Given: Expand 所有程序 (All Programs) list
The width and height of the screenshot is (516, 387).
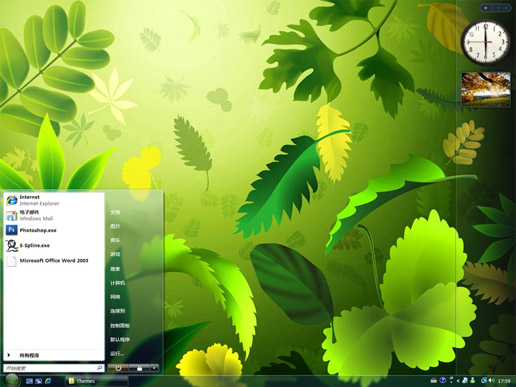Looking at the screenshot, I should click(53, 355).
